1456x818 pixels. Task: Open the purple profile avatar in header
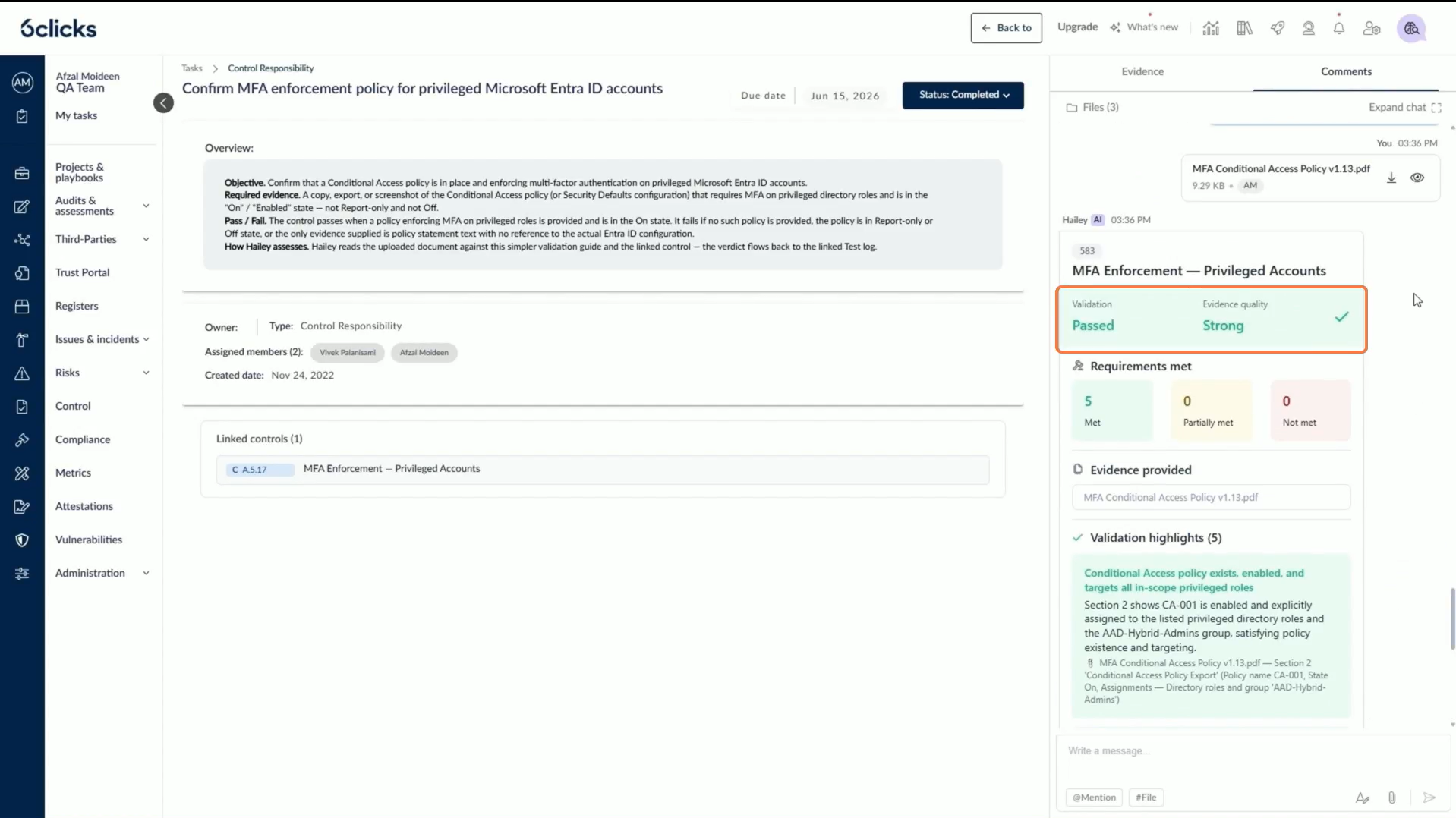pyautogui.click(x=1411, y=28)
